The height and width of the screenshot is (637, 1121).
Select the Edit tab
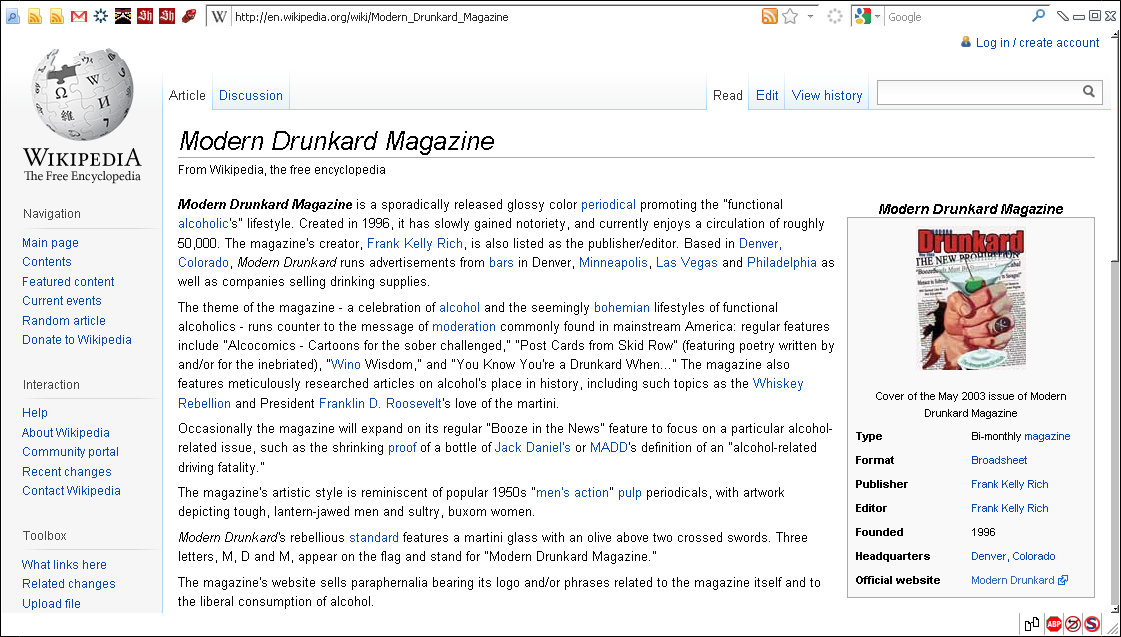pos(767,95)
